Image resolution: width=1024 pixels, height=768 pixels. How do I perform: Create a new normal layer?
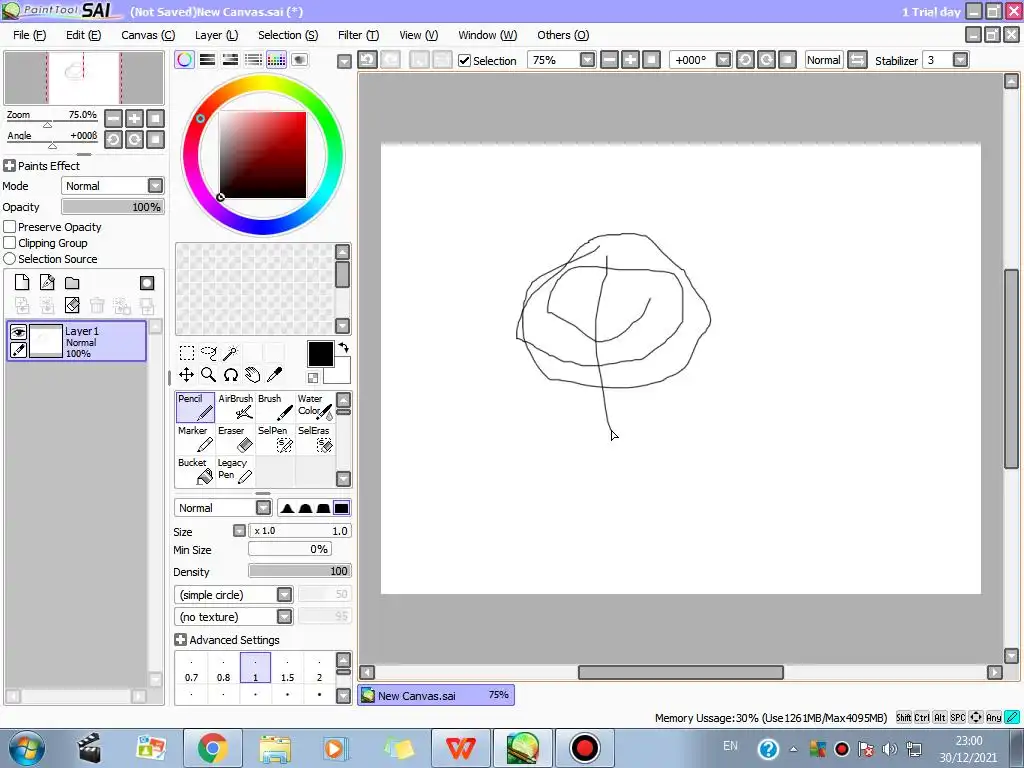coord(22,282)
